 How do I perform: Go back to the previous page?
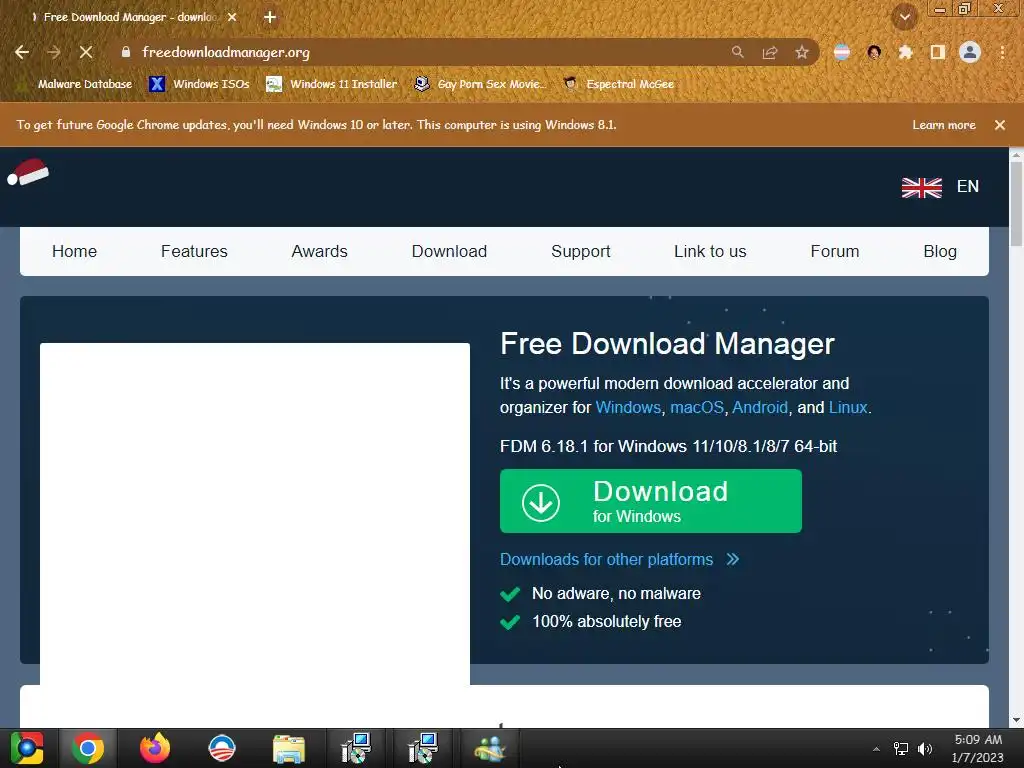(x=22, y=52)
